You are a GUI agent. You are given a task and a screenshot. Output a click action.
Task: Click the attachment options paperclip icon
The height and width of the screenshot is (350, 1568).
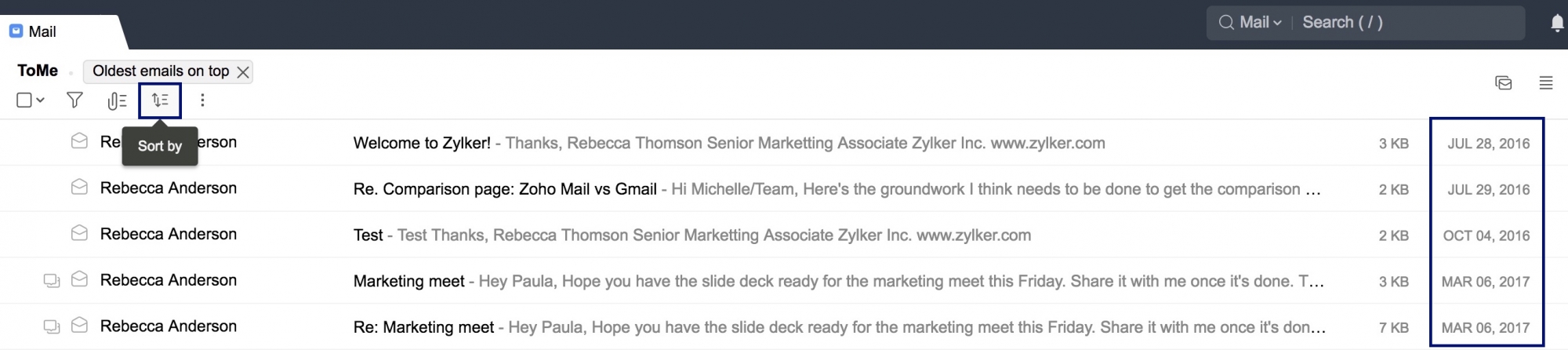(x=117, y=100)
